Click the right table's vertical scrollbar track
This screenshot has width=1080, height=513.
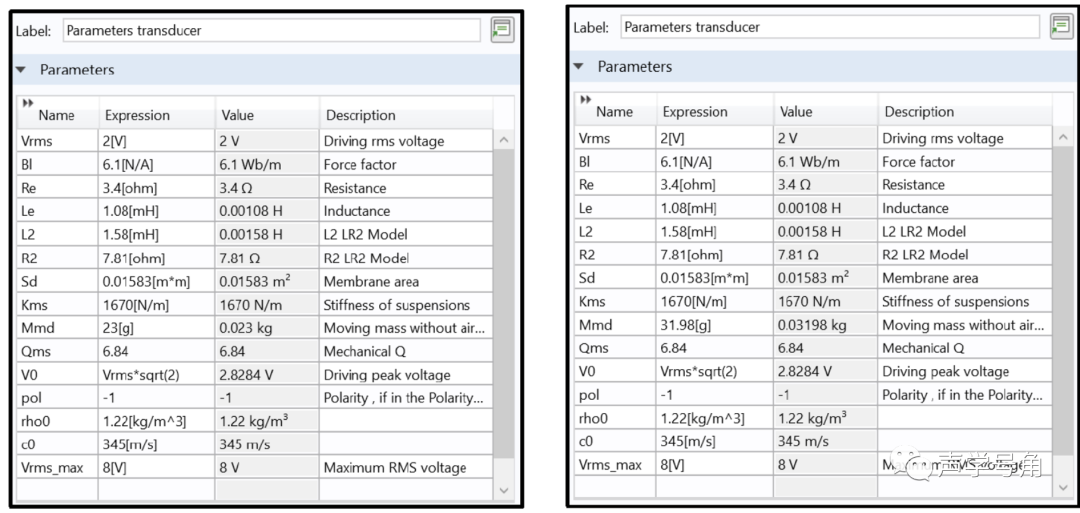1062,310
